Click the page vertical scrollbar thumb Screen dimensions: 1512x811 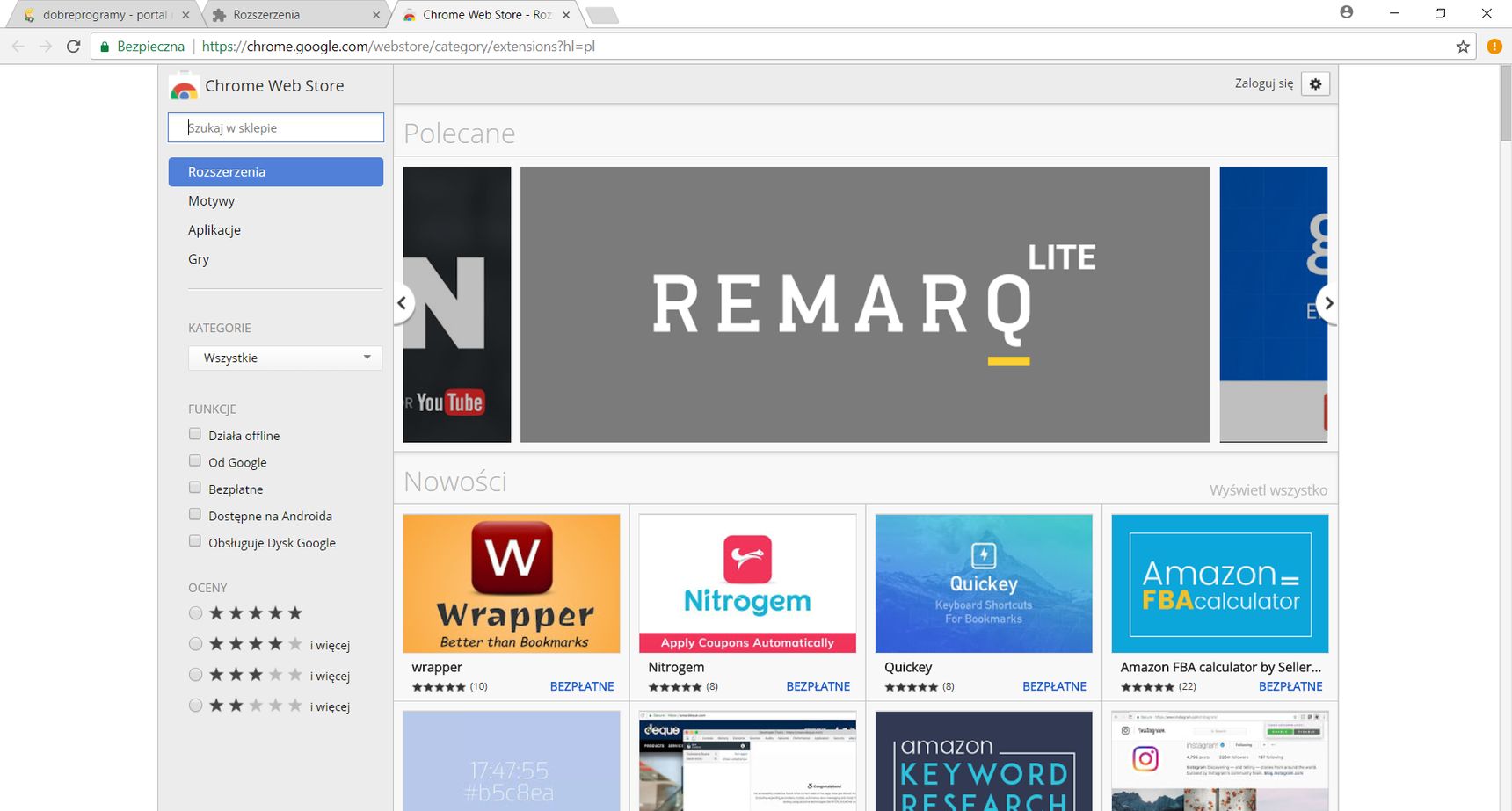(1505, 104)
